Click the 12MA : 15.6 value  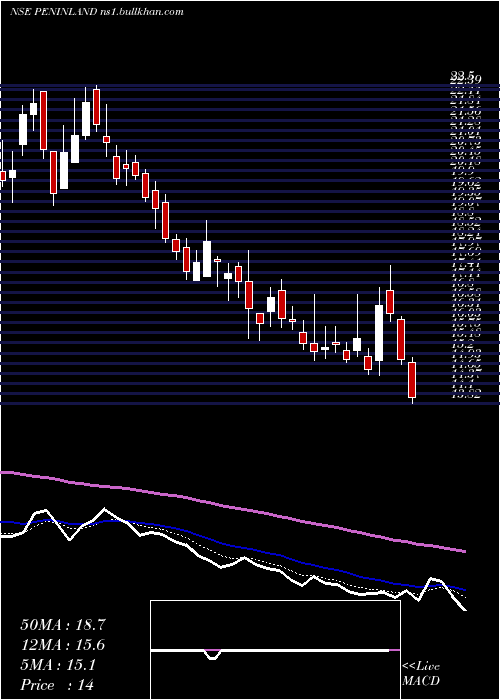tap(63, 645)
